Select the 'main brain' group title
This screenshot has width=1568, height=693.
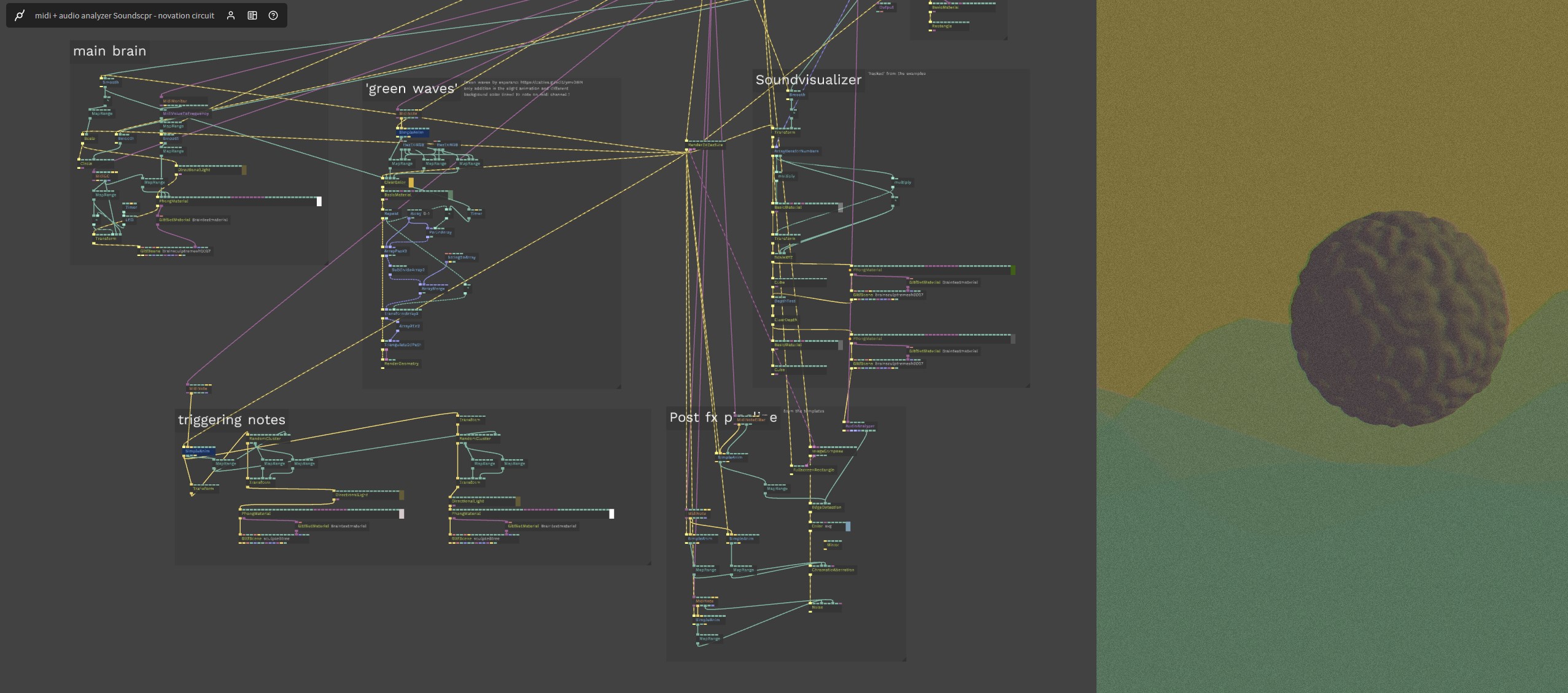[110, 51]
